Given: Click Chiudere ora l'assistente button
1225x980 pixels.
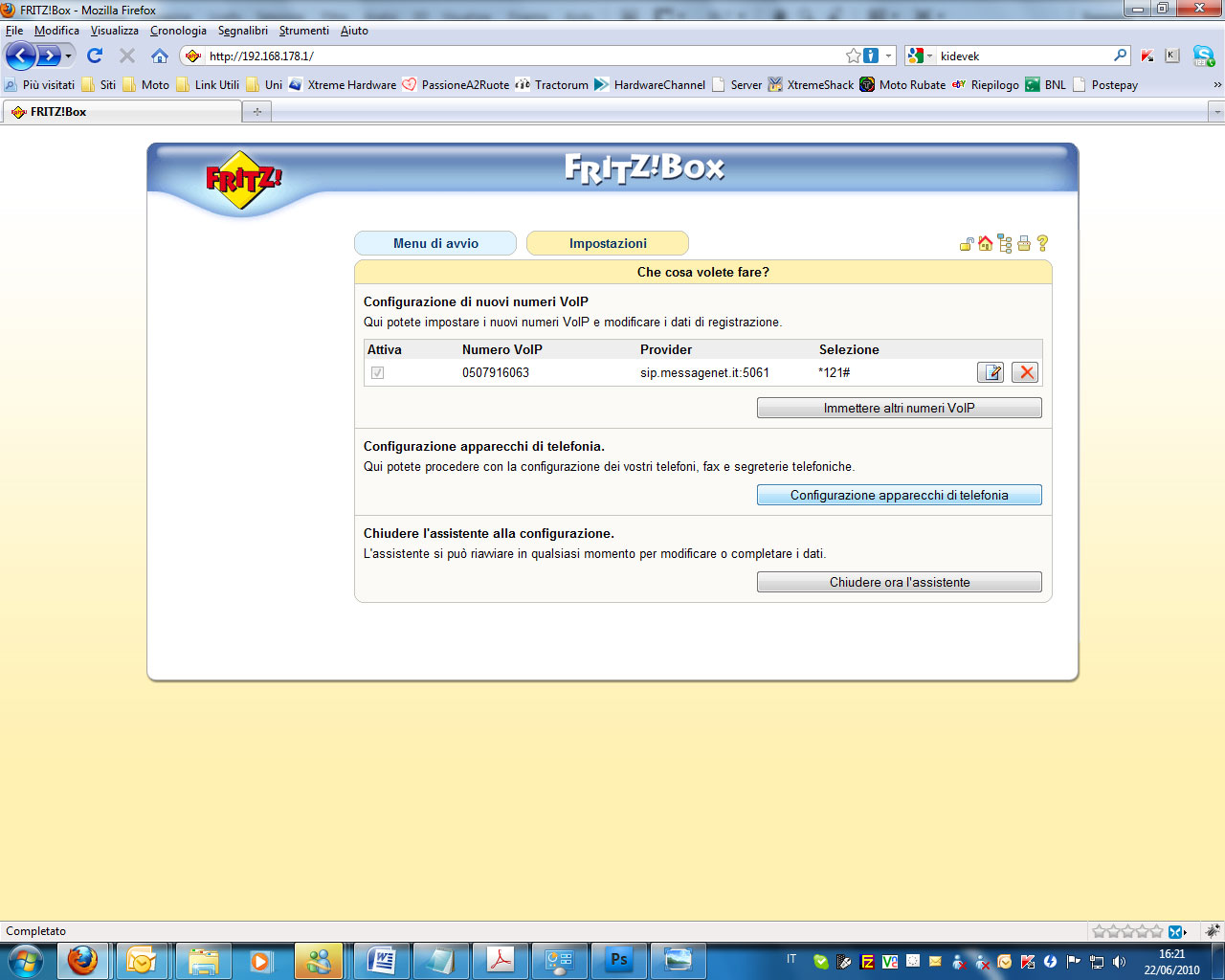Looking at the screenshot, I should click(899, 582).
